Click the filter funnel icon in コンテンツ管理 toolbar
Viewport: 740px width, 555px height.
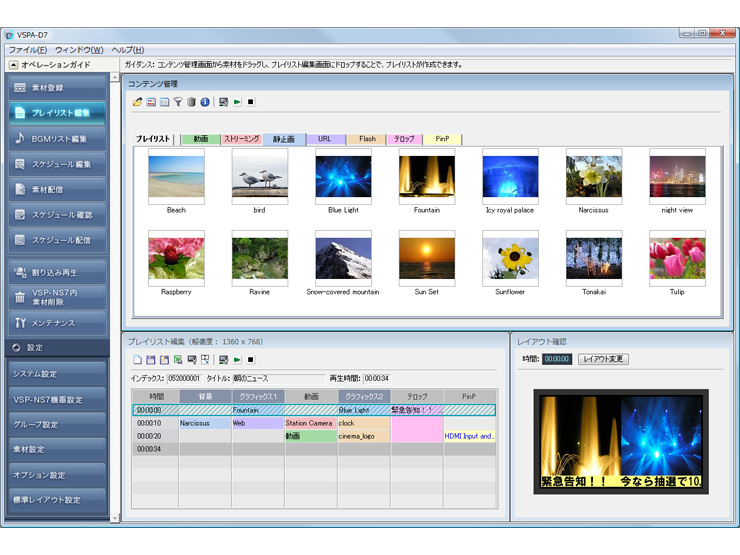point(178,102)
